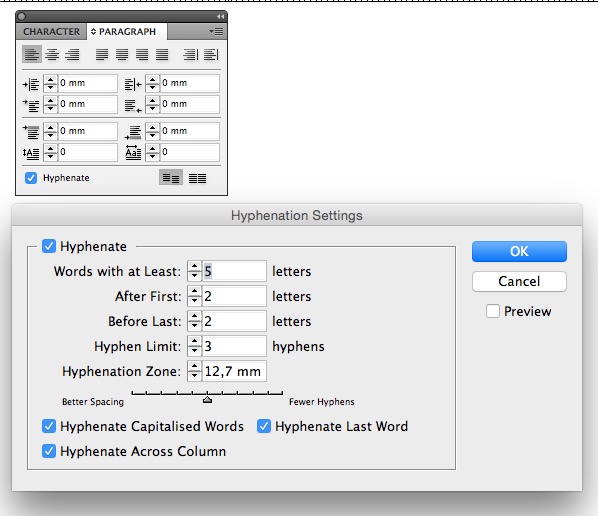Uncheck Hyphenate in Paragraph panel
Viewport: 598px width, 516px height.
pyautogui.click(x=31, y=178)
